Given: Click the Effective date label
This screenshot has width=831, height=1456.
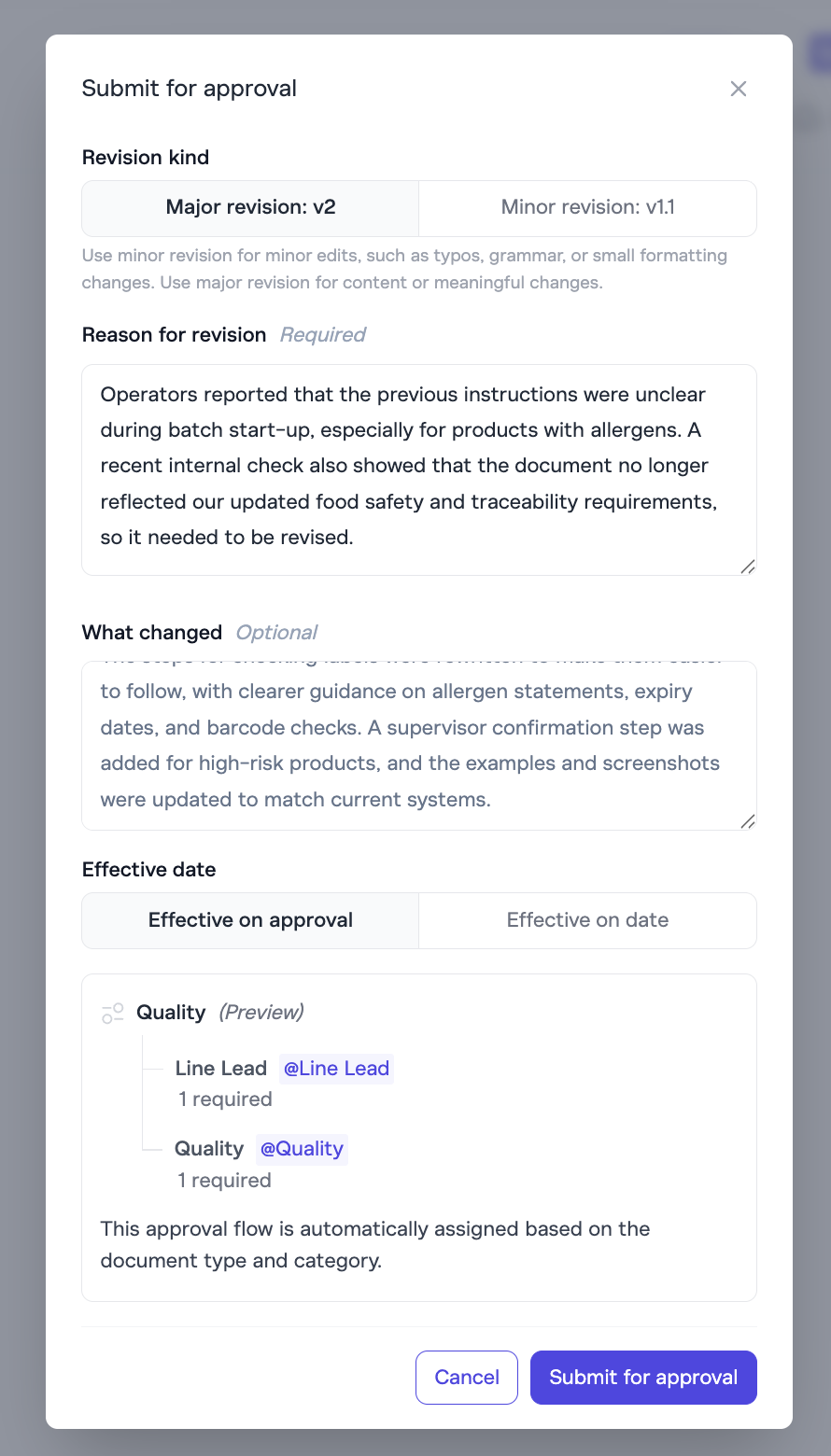Looking at the screenshot, I should [149, 870].
